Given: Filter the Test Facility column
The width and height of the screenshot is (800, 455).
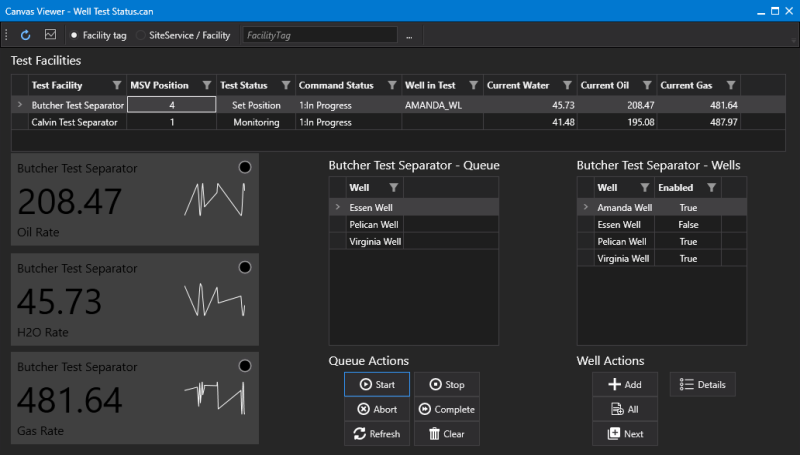Looking at the screenshot, I should 117,85.
